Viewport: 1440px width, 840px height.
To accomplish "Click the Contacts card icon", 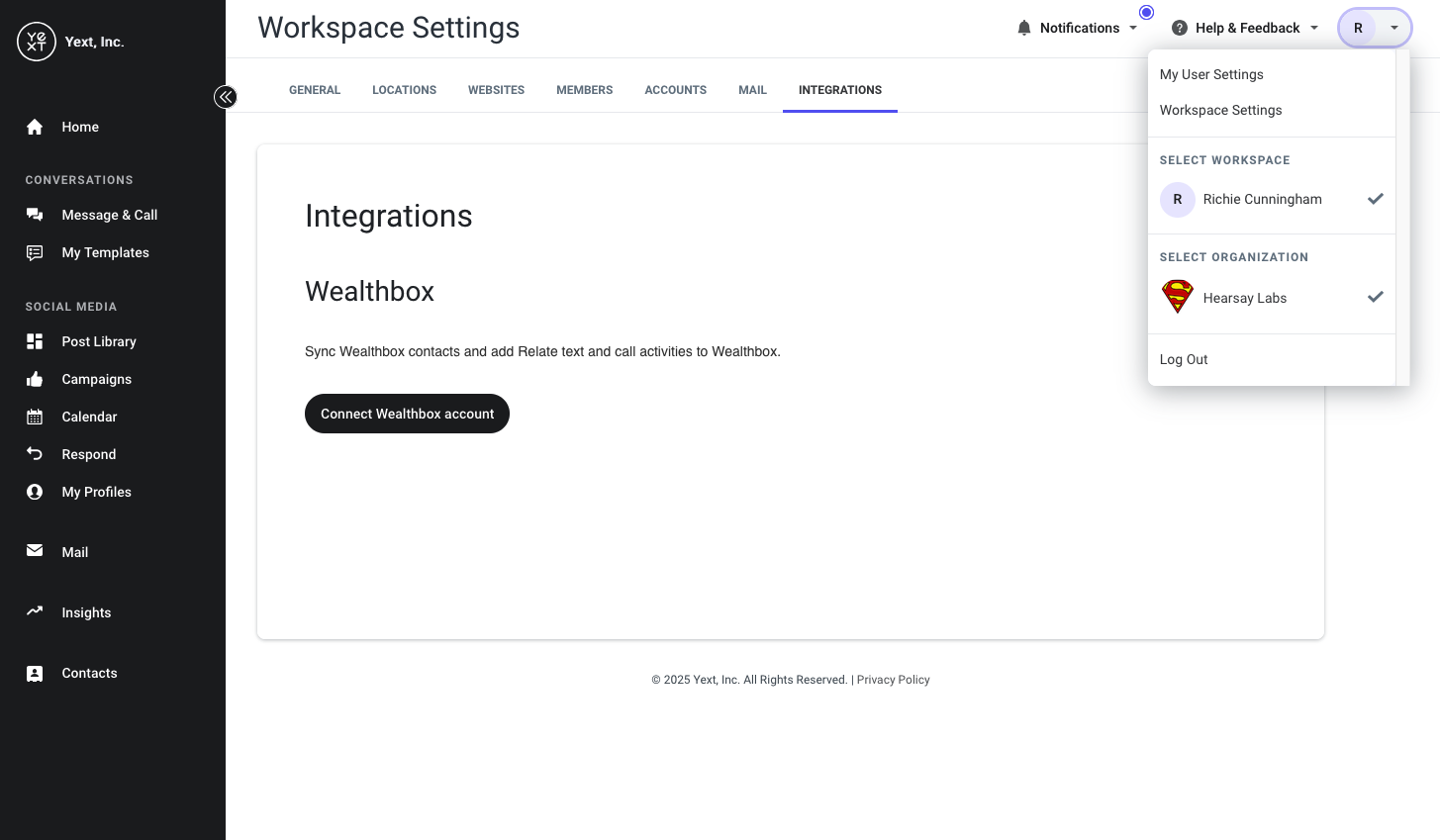I will 35,673.
